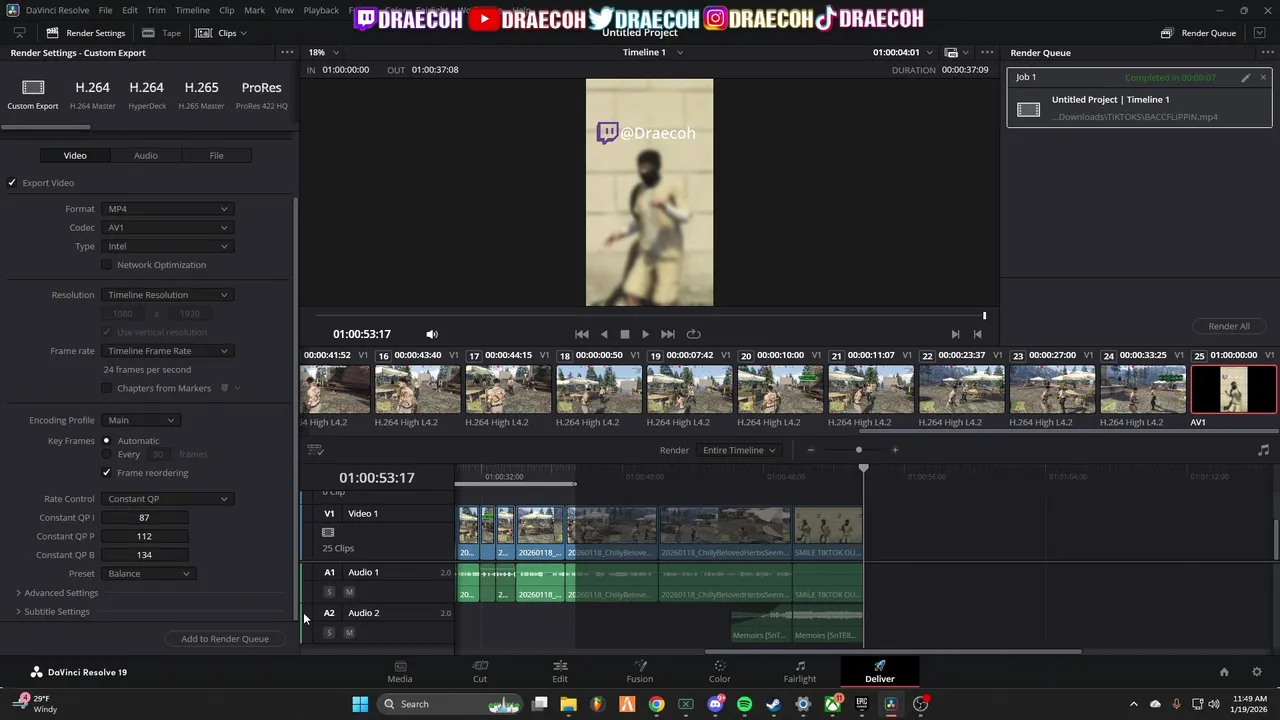Open the Media page
The height and width of the screenshot is (720, 1280).
click(400, 671)
